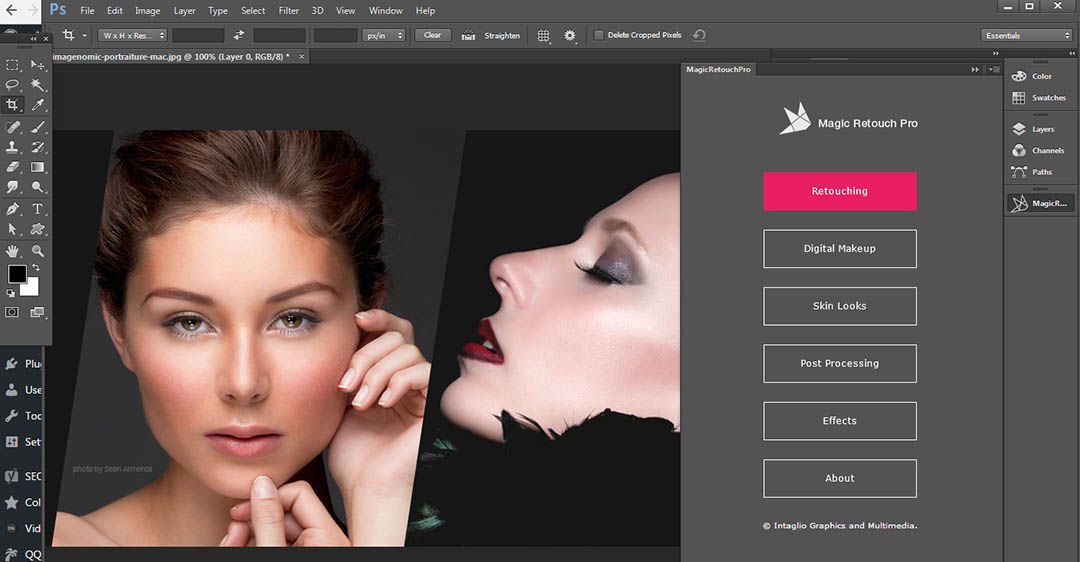The image size is (1080, 562).
Task: Select the Lasso tool
Action: (12, 85)
